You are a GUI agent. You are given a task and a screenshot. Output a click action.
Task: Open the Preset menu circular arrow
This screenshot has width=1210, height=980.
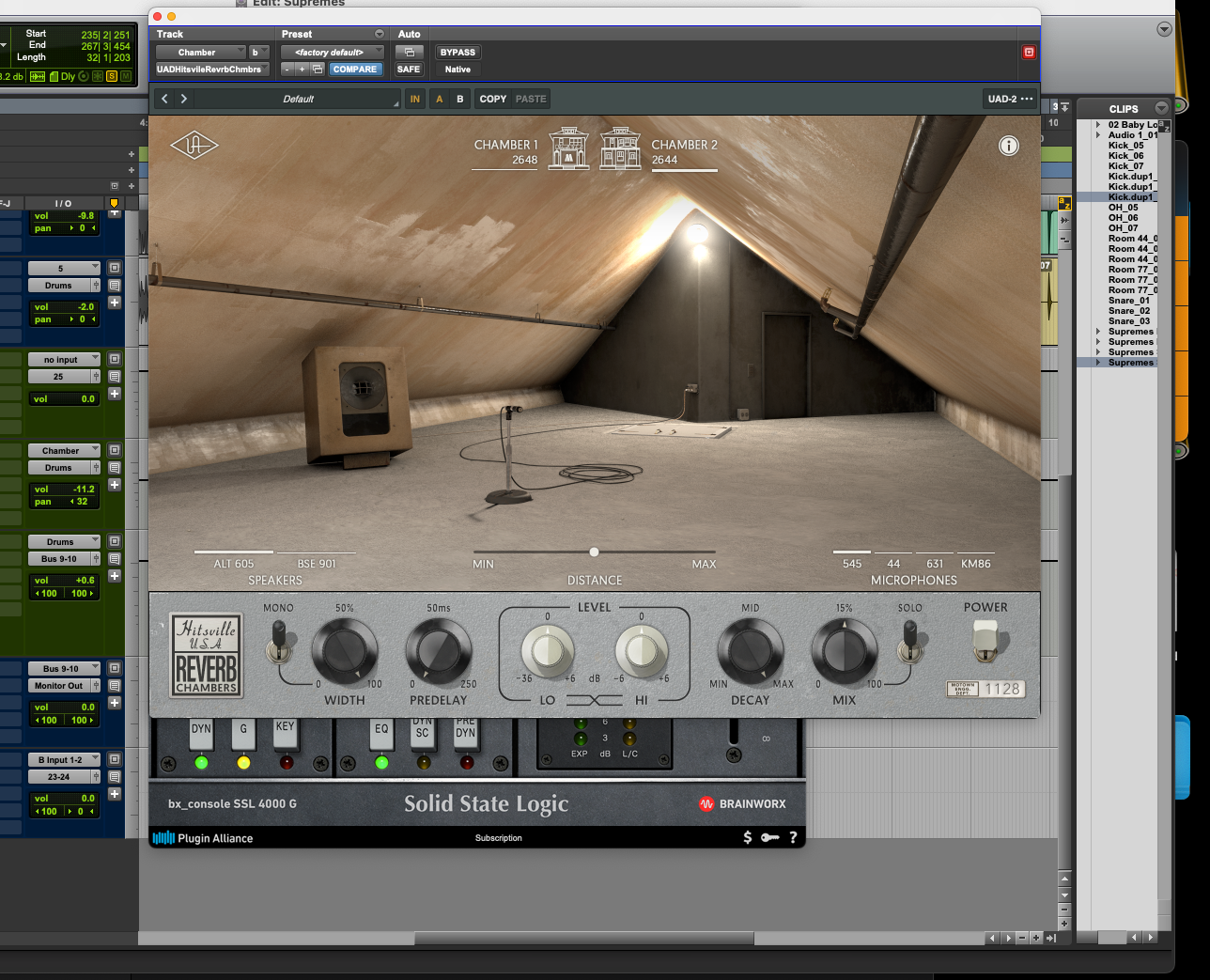(380, 34)
